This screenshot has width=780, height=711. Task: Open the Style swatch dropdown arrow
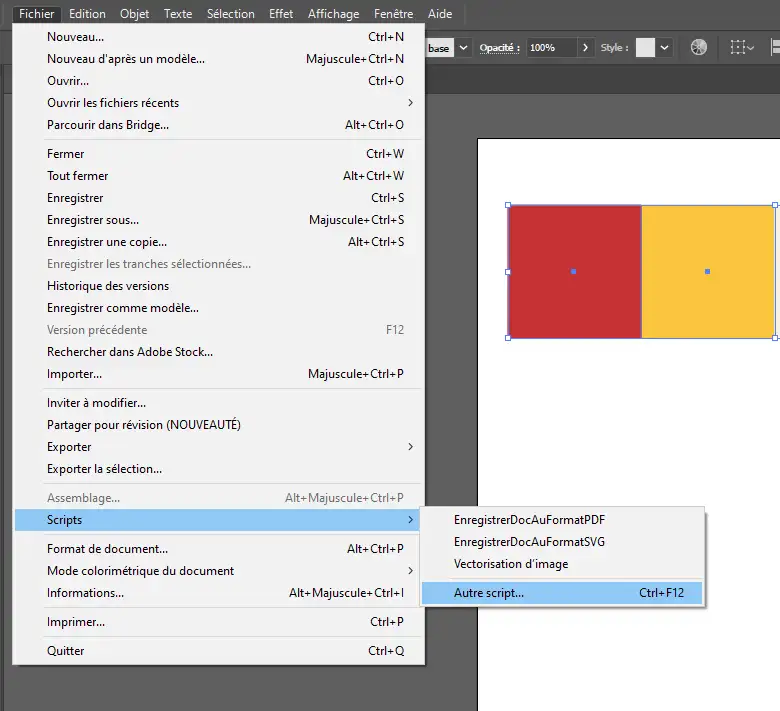666,48
